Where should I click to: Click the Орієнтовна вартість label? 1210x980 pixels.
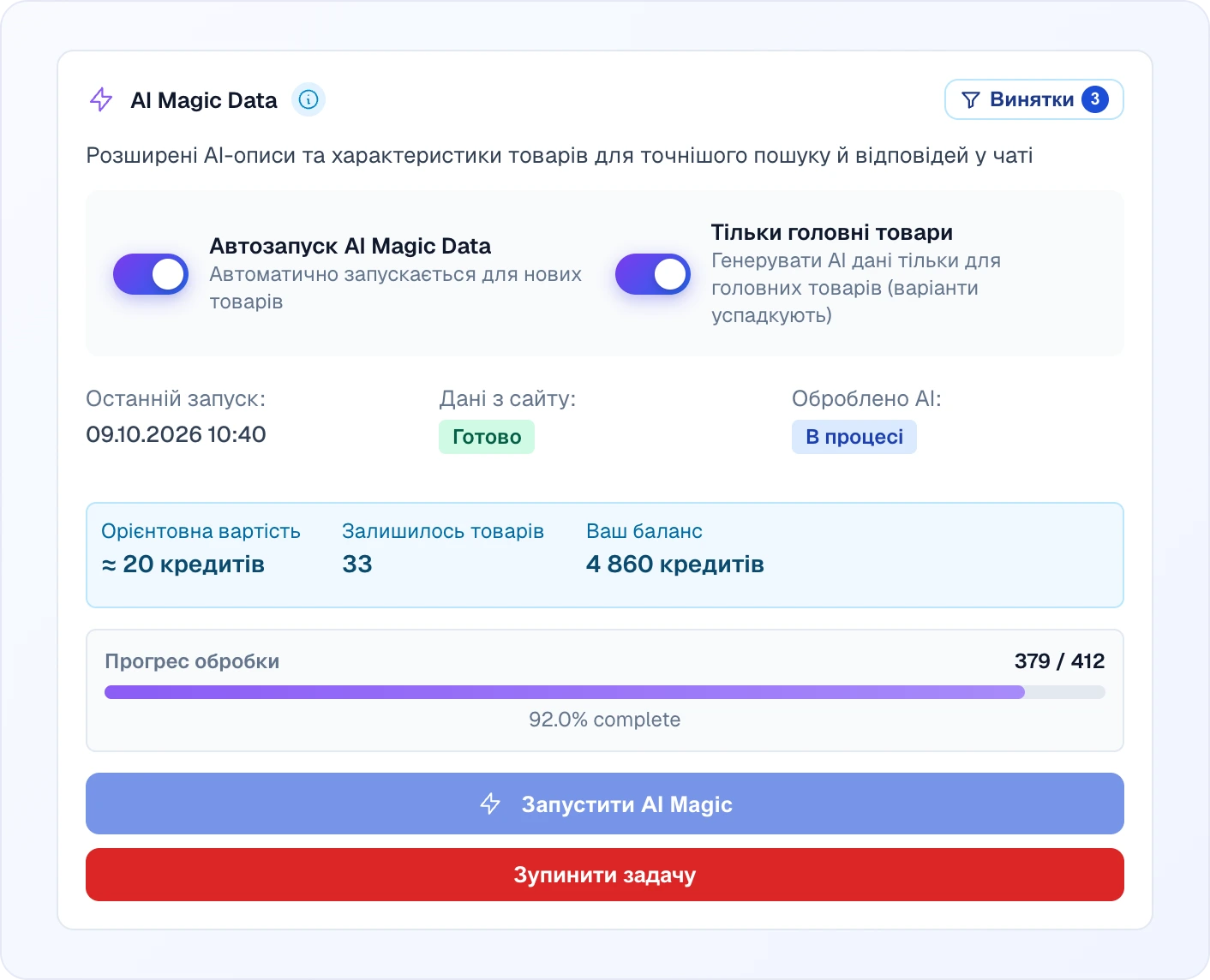pyautogui.click(x=201, y=531)
